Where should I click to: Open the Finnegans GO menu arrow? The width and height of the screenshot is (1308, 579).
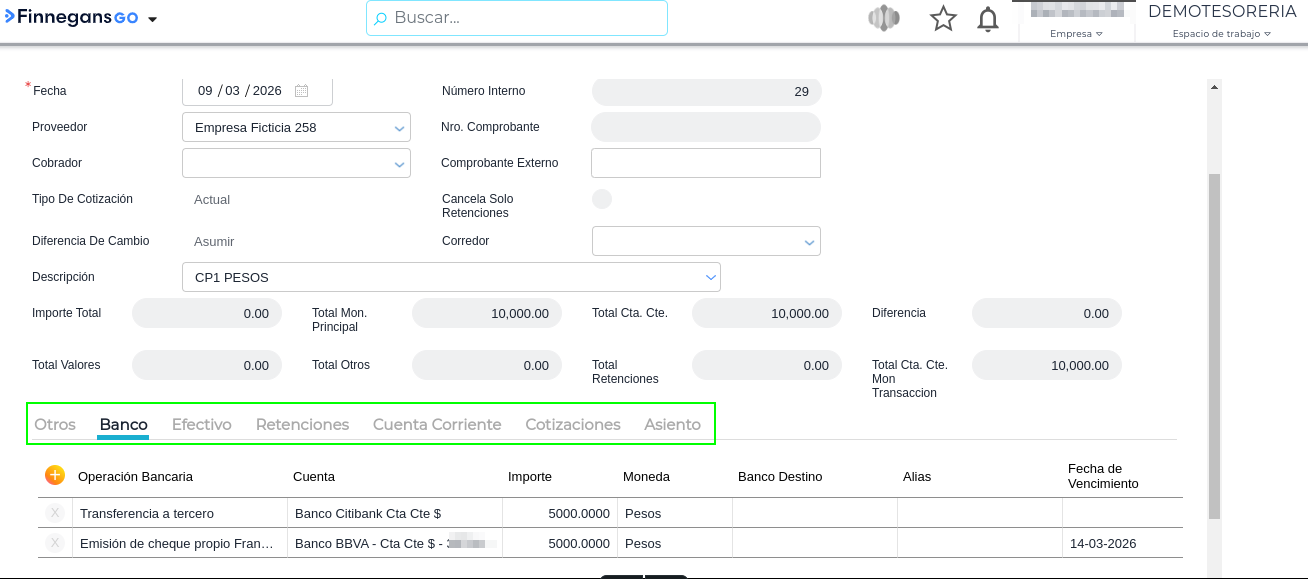(x=153, y=20)
